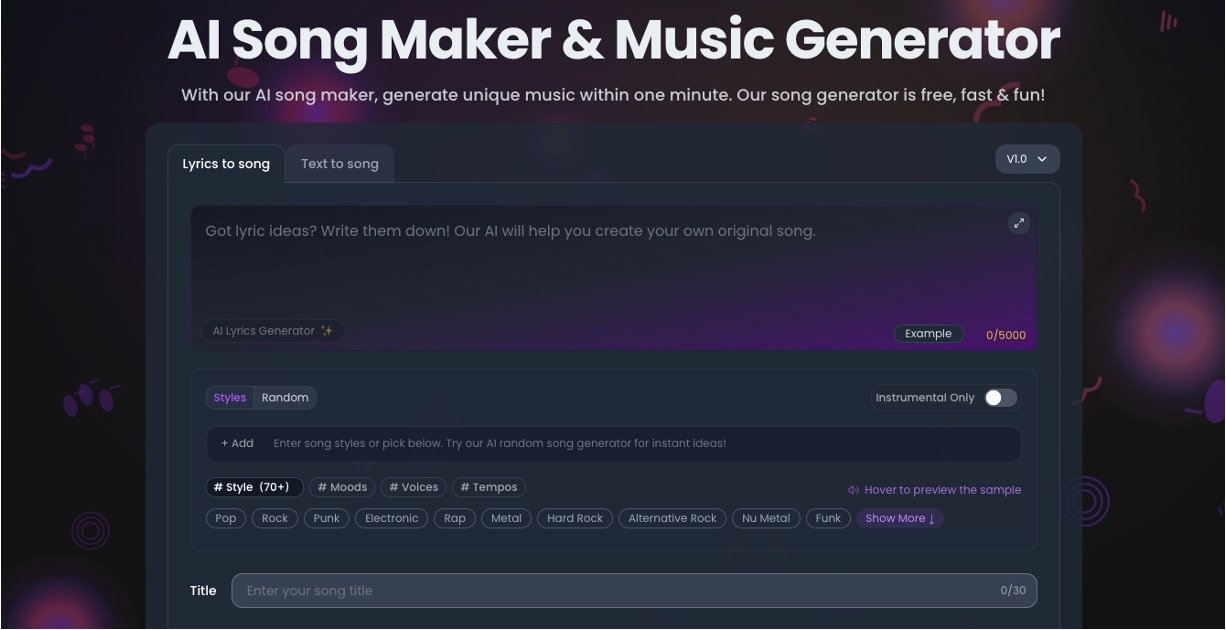View the # Tempos options
The height and width of the screenshot is (630, 1226).
pyautogui.click(x=488, y=487)
